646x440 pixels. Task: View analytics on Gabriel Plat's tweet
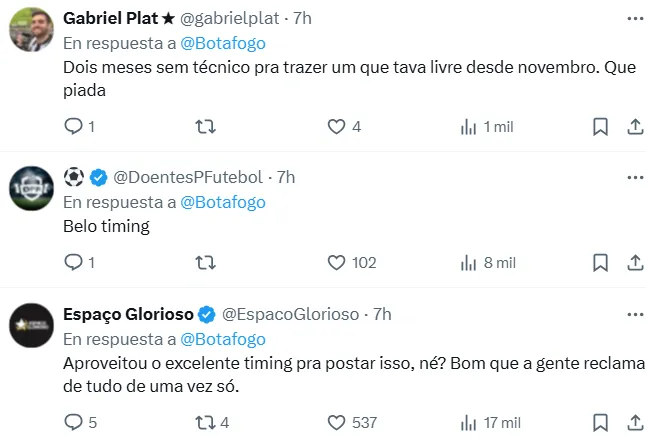point(468,127)
